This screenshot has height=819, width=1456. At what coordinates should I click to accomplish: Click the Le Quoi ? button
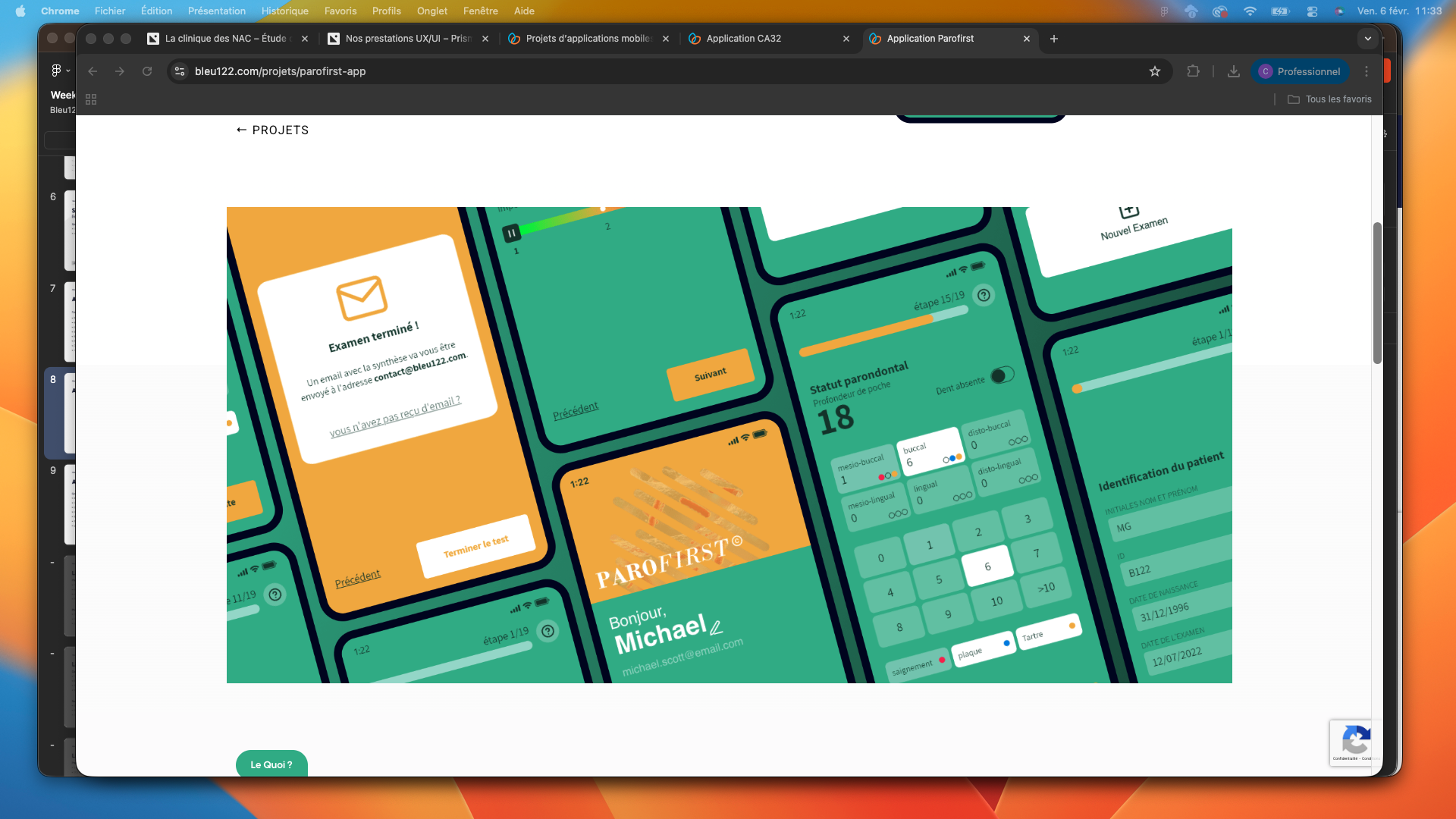pyautogui.click(x=271, y=764)
